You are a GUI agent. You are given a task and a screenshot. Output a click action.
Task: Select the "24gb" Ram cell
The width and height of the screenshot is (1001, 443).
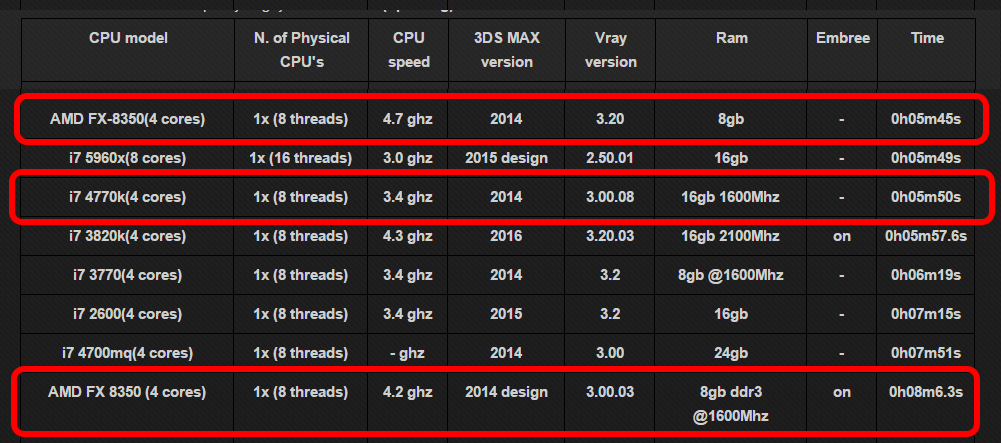point(730,353)
